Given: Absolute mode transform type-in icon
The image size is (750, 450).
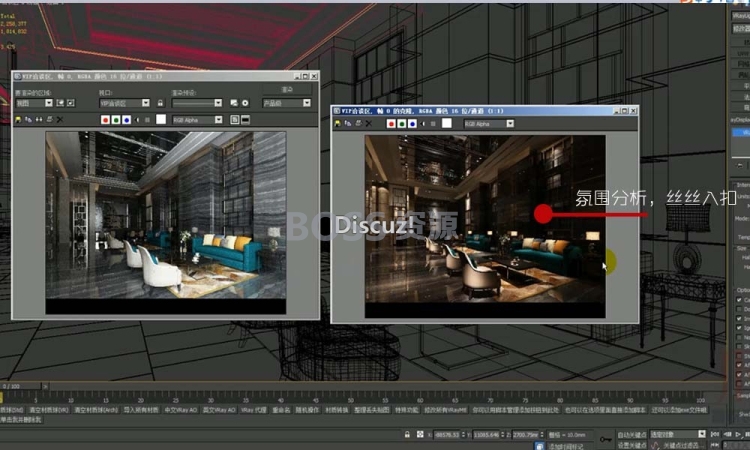Looking at the screenshot, I should point(420,435).
